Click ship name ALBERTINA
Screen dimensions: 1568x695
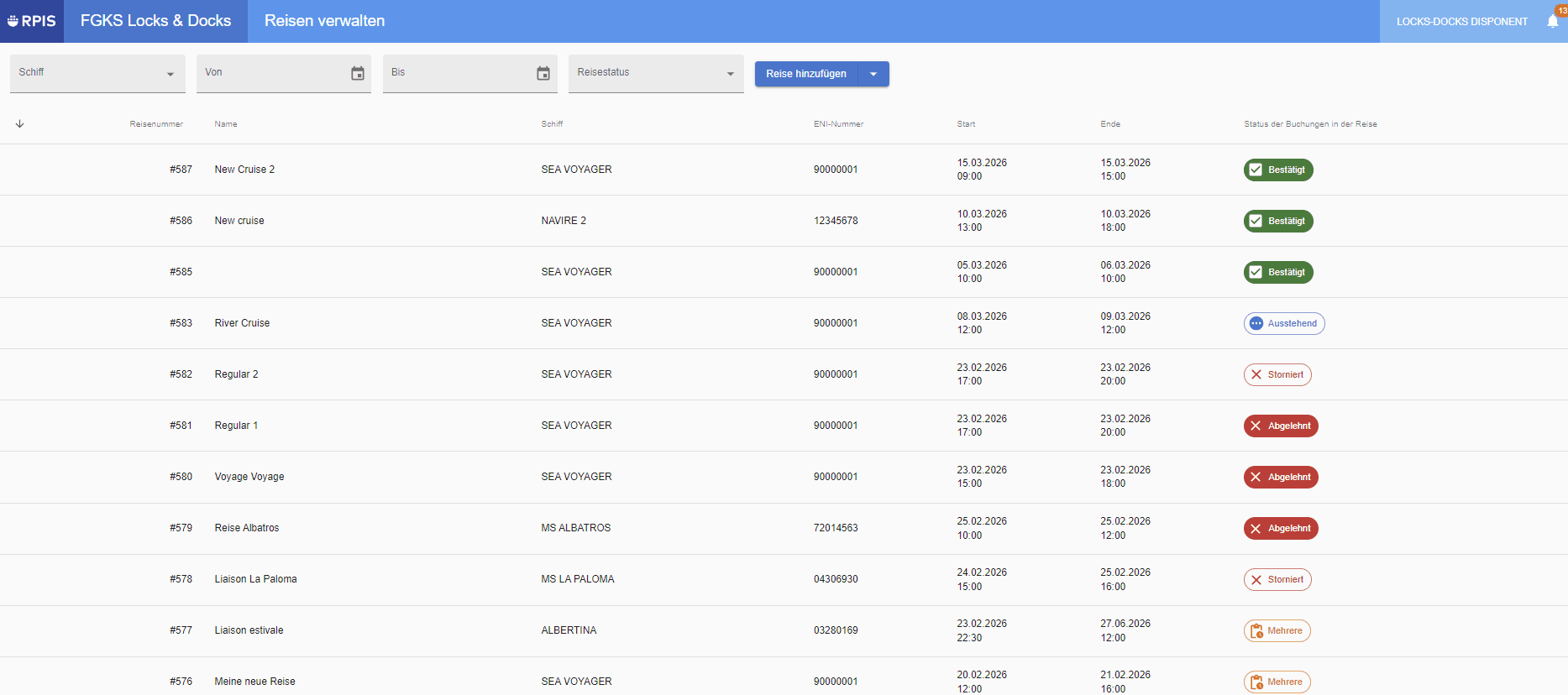569,630
